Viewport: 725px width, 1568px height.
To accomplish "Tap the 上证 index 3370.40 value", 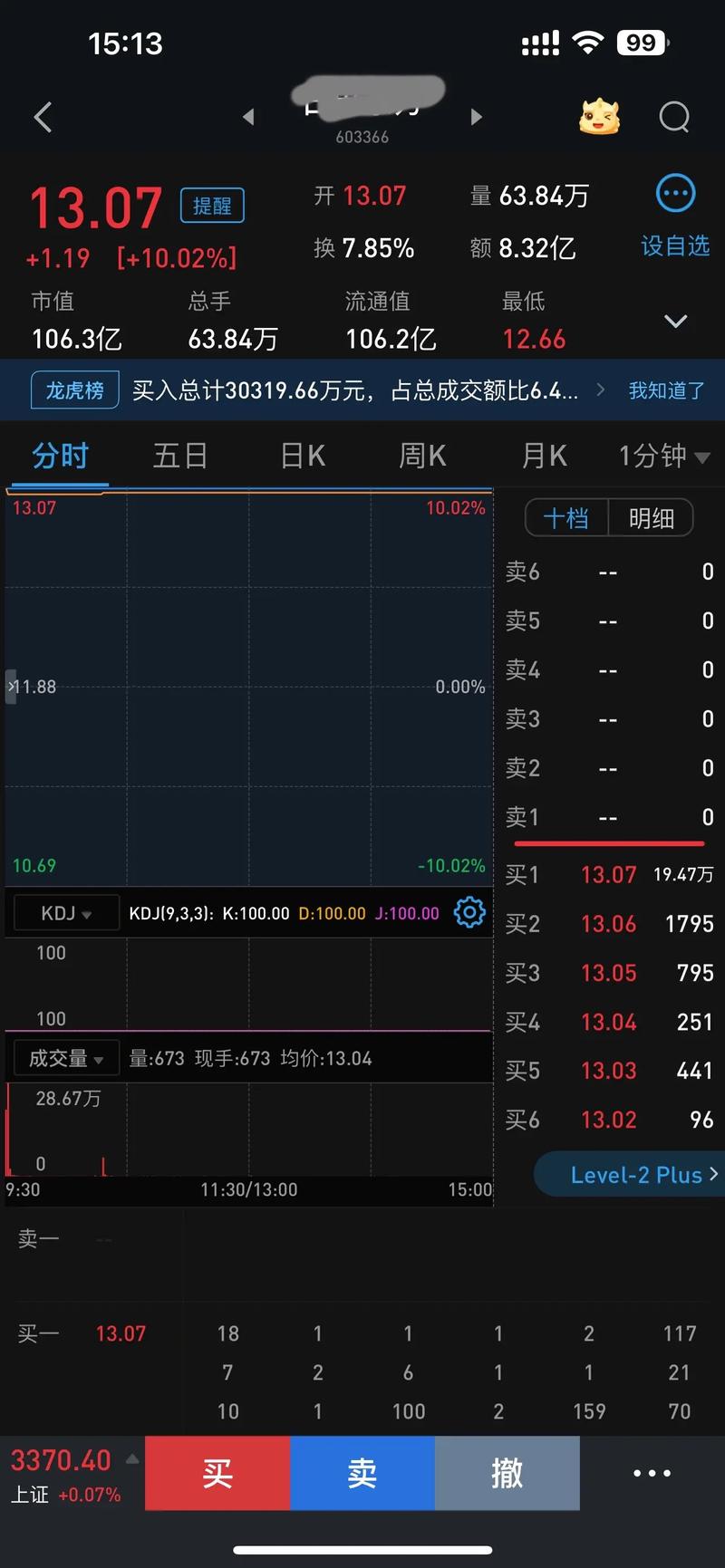I will tap(61, 1460).
